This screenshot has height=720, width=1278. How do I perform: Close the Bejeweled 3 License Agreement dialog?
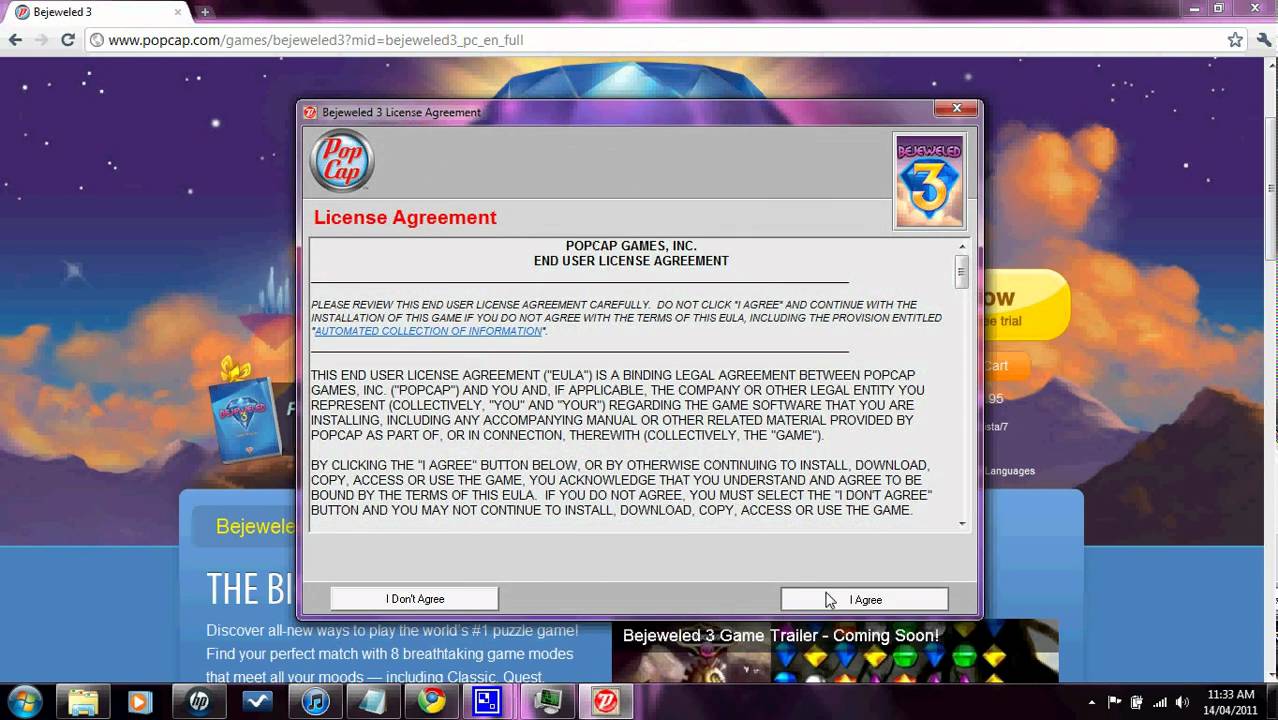(956, 109)
